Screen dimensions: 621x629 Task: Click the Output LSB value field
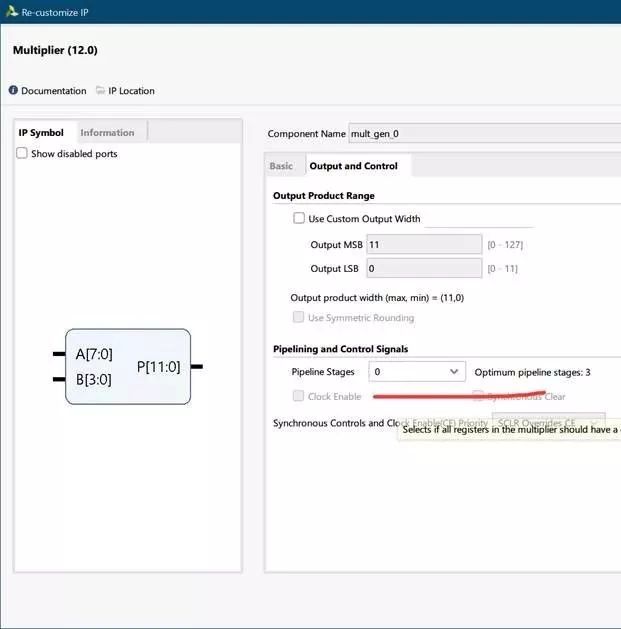pos(424,268)
